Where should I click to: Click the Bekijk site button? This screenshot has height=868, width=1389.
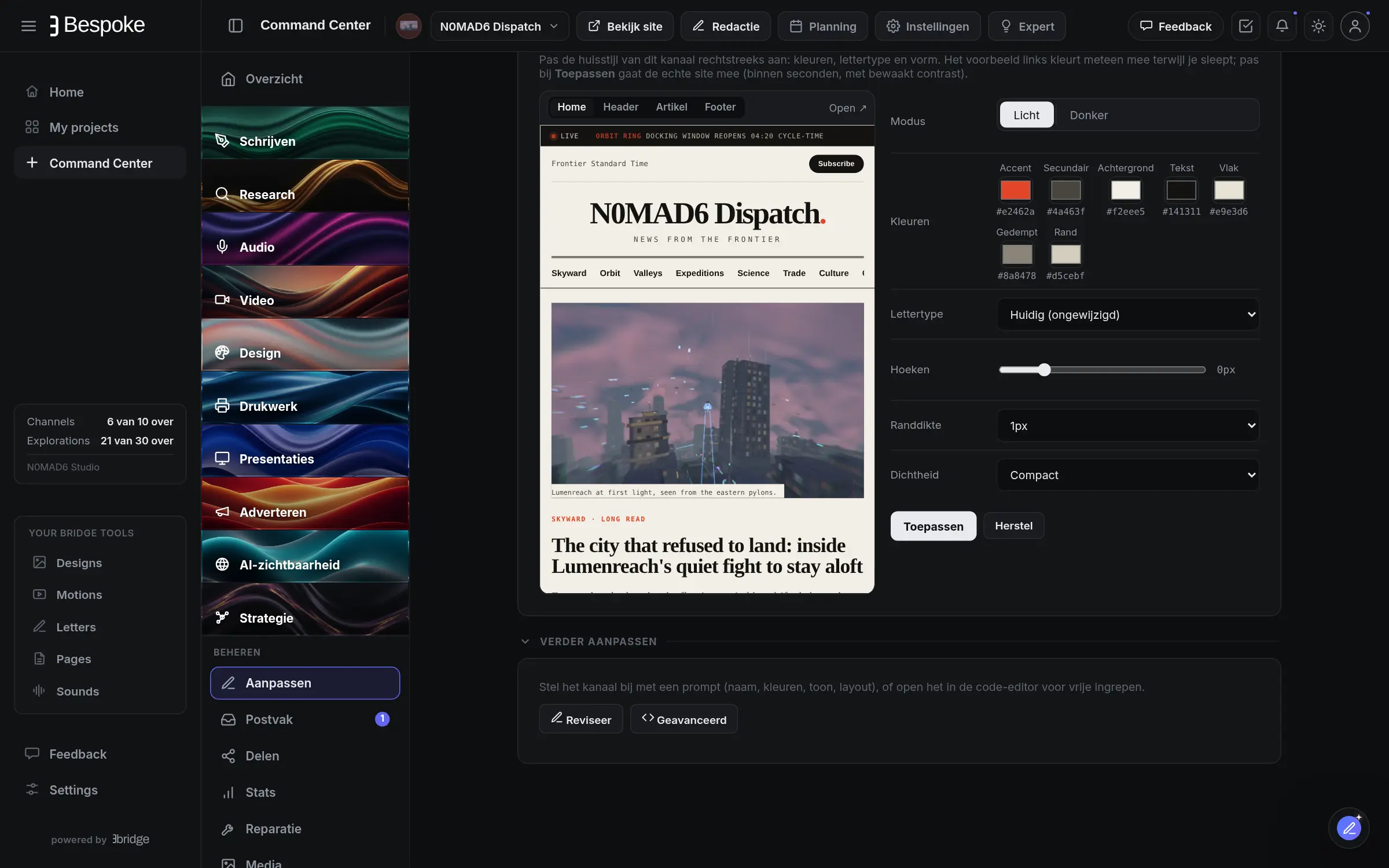[624, 26]
